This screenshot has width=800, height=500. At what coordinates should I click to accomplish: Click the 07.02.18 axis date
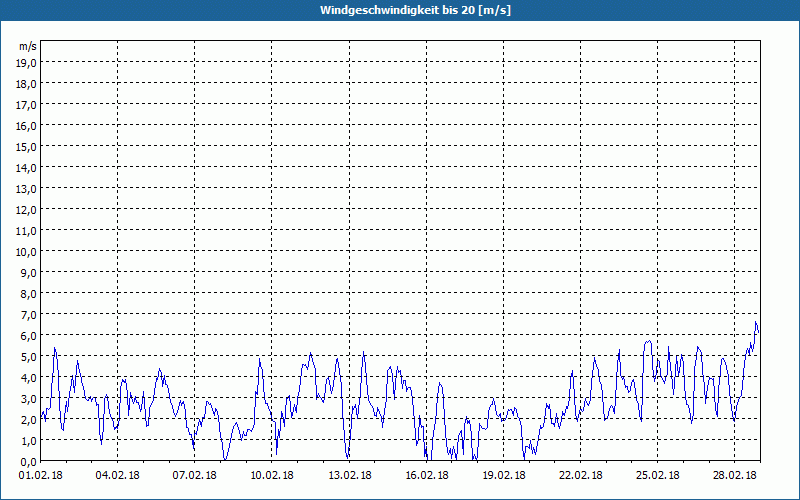pyautogui.click(x=194, y=475)
